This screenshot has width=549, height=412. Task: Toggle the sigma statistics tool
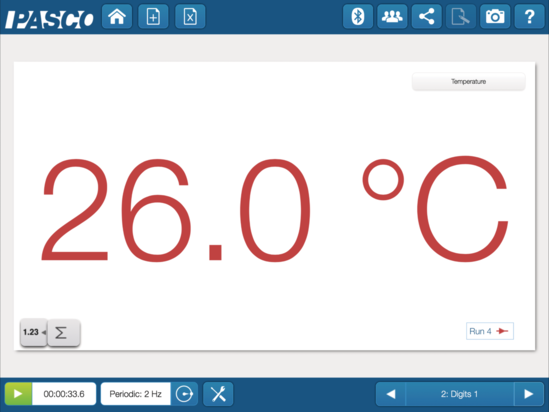[x=64, y=333]
